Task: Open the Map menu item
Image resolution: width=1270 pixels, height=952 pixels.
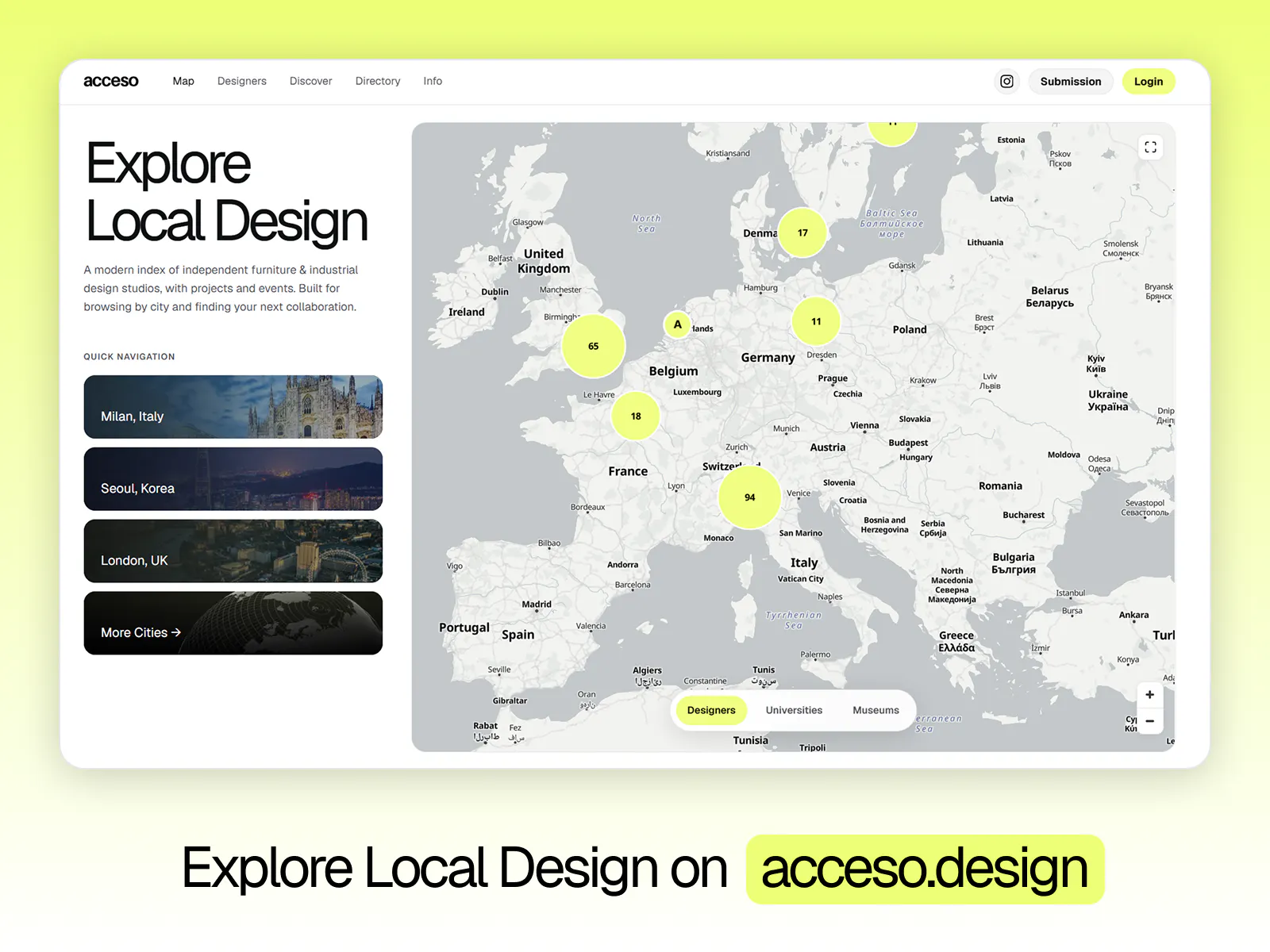Action: click(x=183, y=81)
